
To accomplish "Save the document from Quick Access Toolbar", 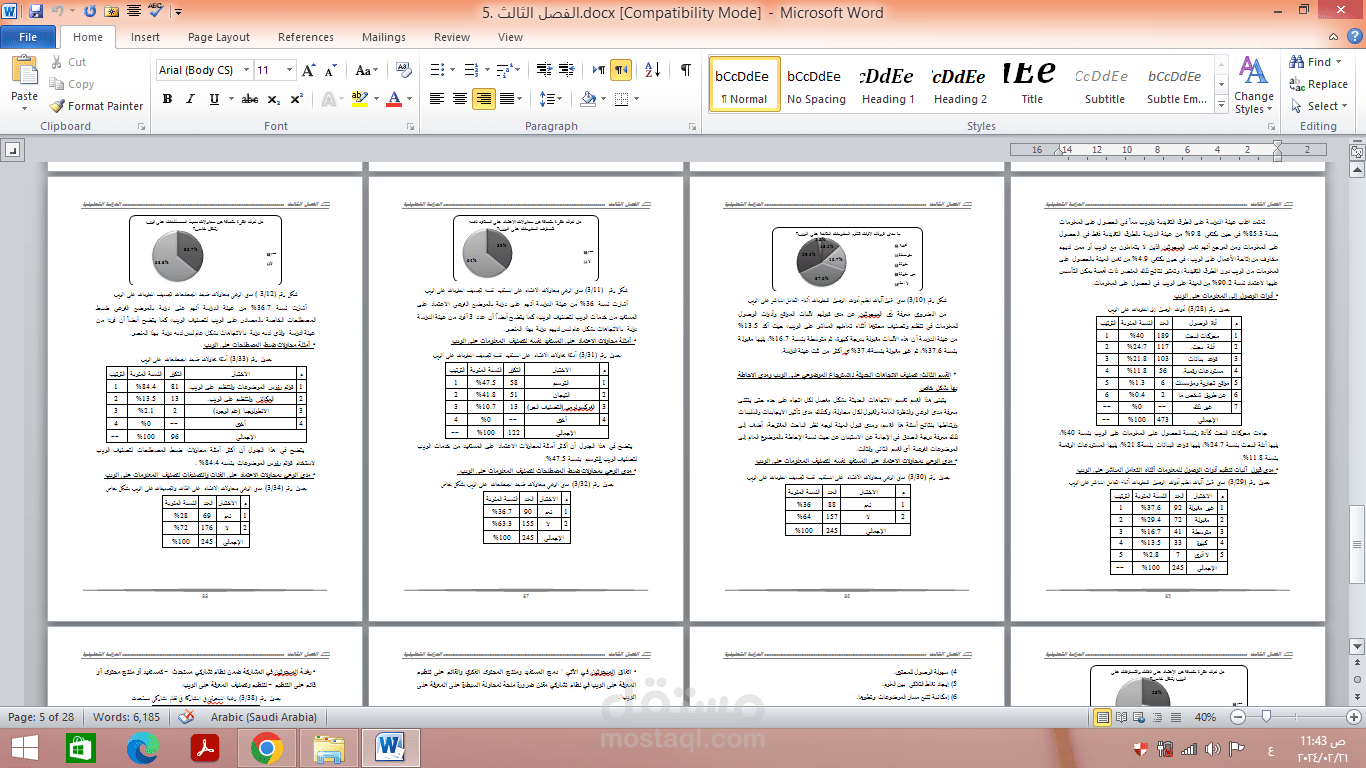I will click(x=36, y=12).
